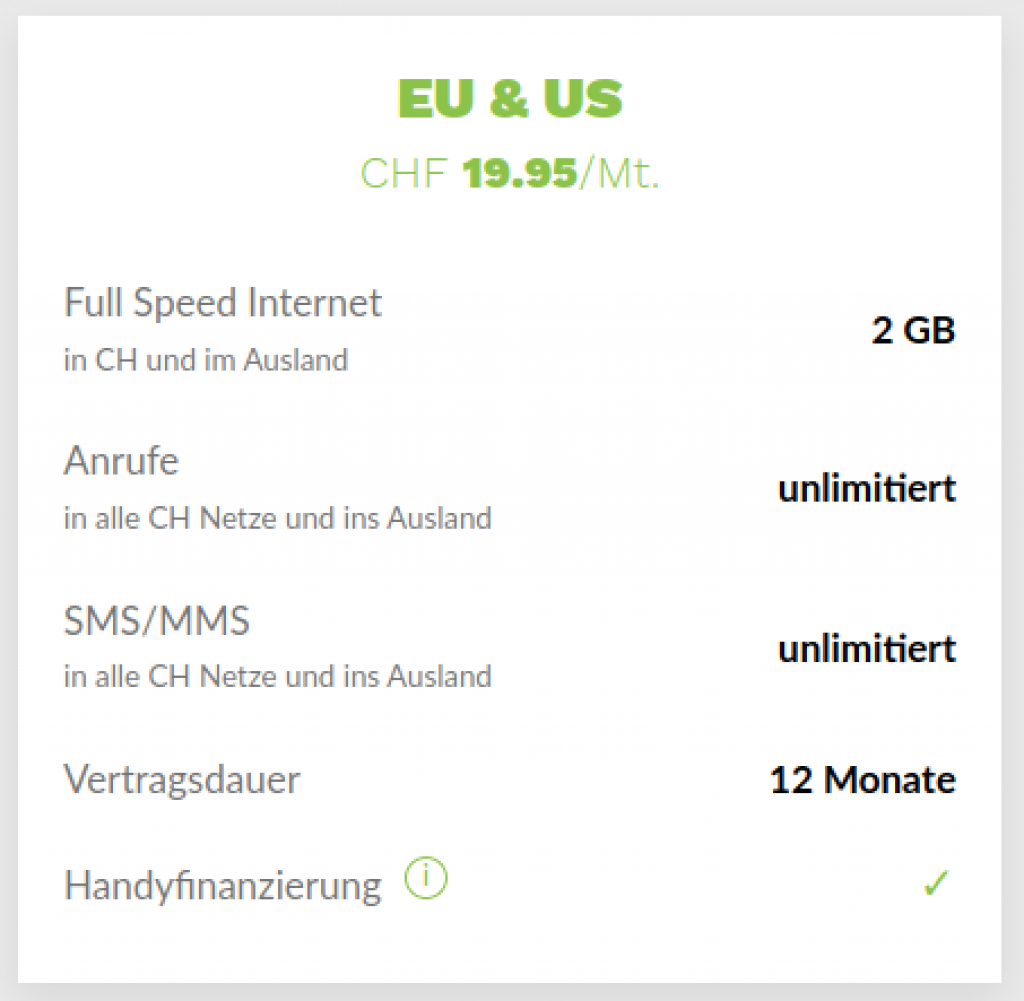
Task: Click the network subtitle under Anrufe
Action: coord(278,519)
